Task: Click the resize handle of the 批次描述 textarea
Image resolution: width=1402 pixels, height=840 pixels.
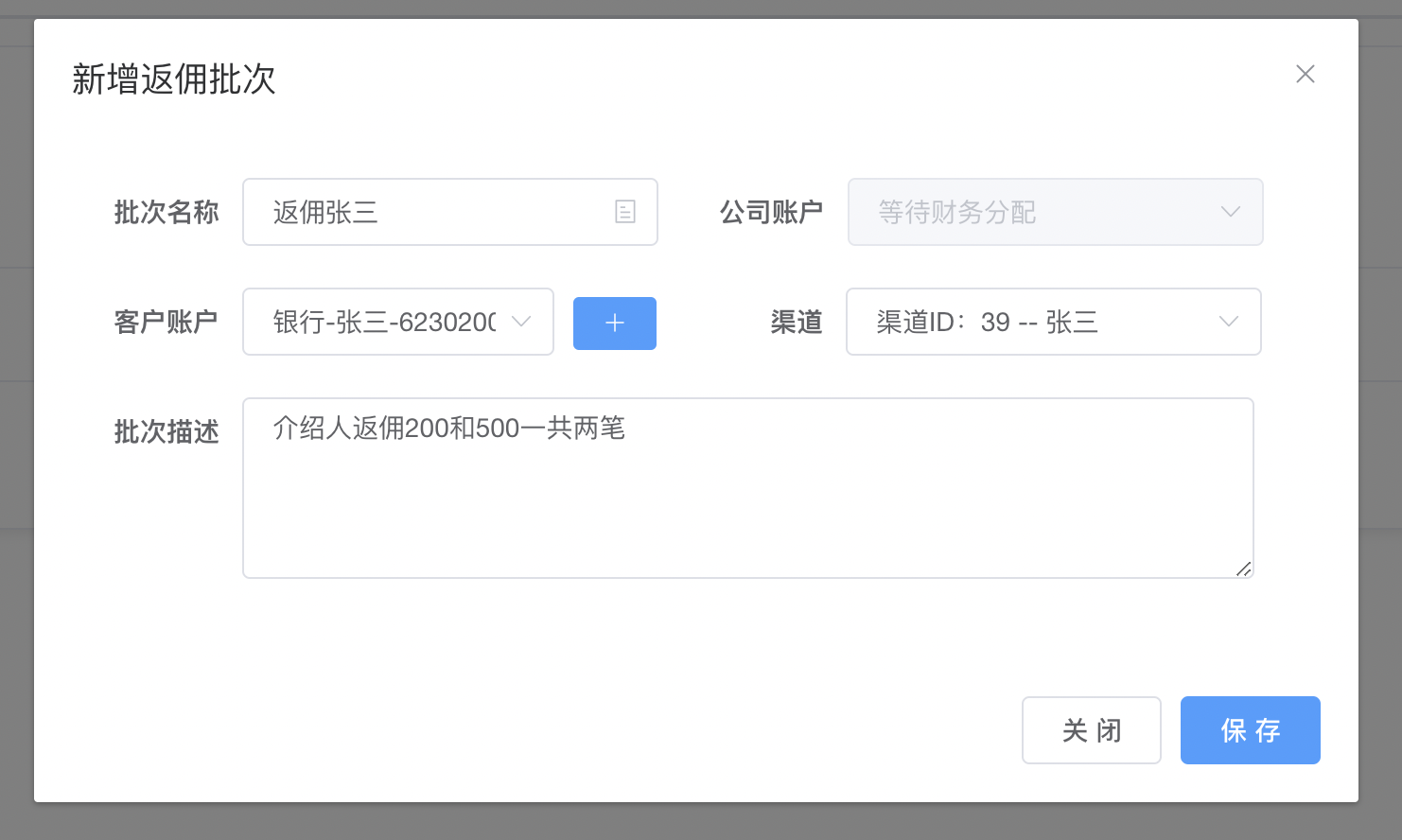Action: (x=1244, y=569)
